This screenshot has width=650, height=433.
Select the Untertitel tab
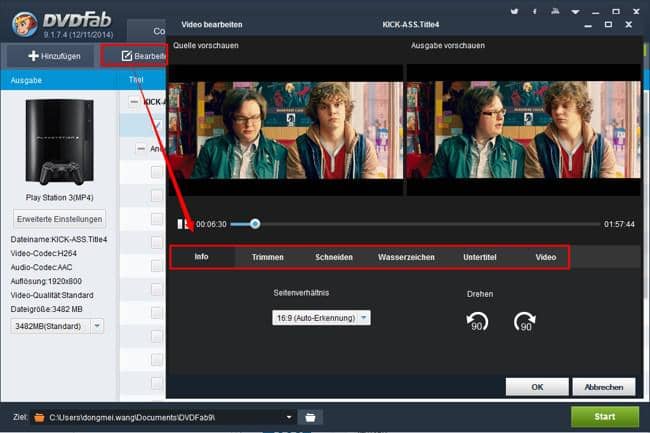click(x=480, y=257)
